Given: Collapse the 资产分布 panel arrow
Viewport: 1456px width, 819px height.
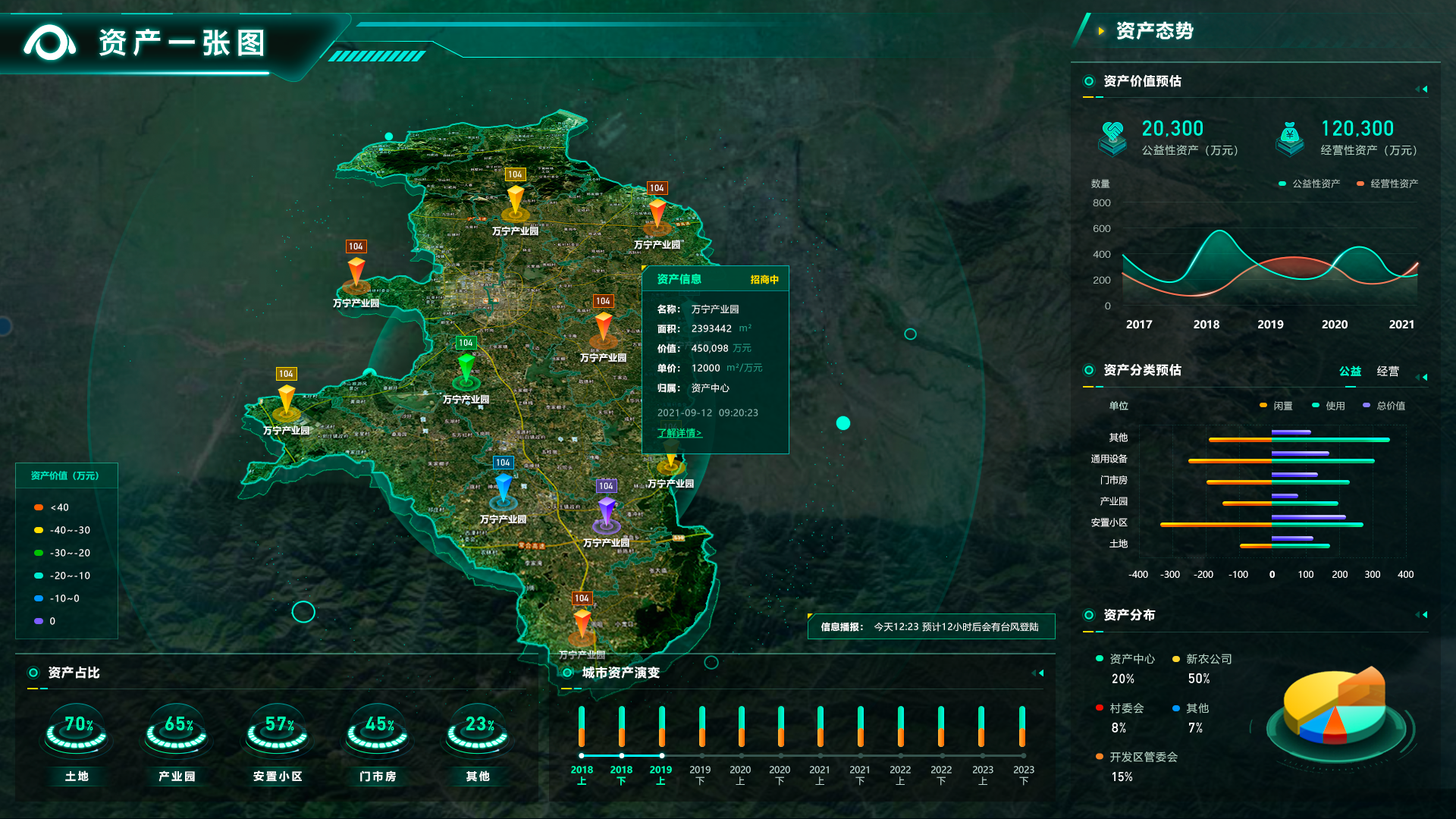Looking at the screenshot, I should 1422,615.
